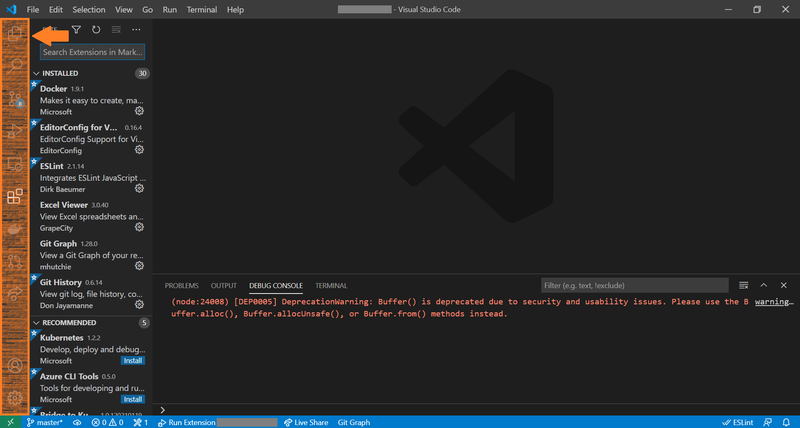Open the Docker view in activity bar
This screenshot has height=428, width=800.
coord(15,229)
